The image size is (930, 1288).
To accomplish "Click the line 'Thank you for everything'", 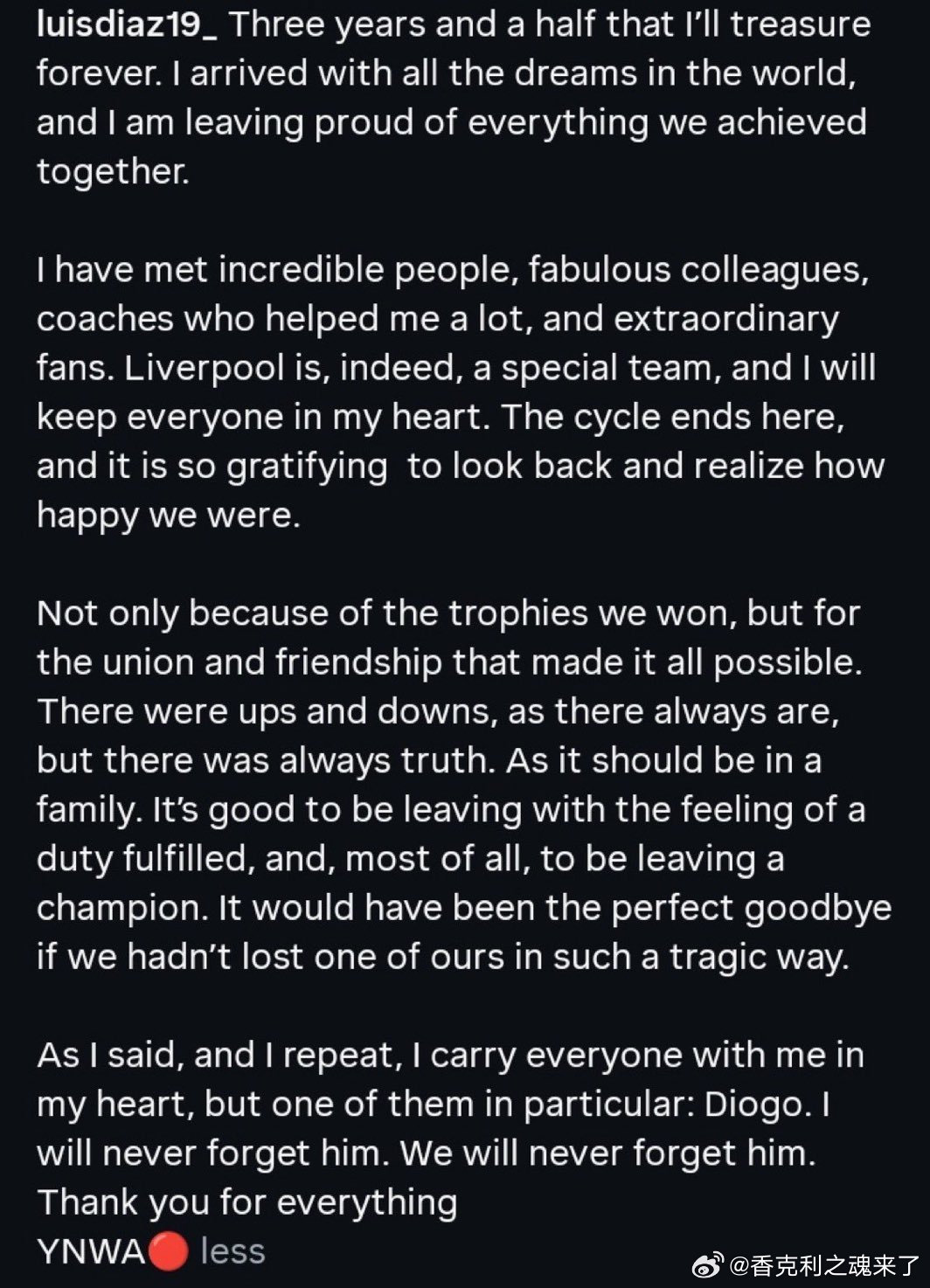I will pos(247,1203).
